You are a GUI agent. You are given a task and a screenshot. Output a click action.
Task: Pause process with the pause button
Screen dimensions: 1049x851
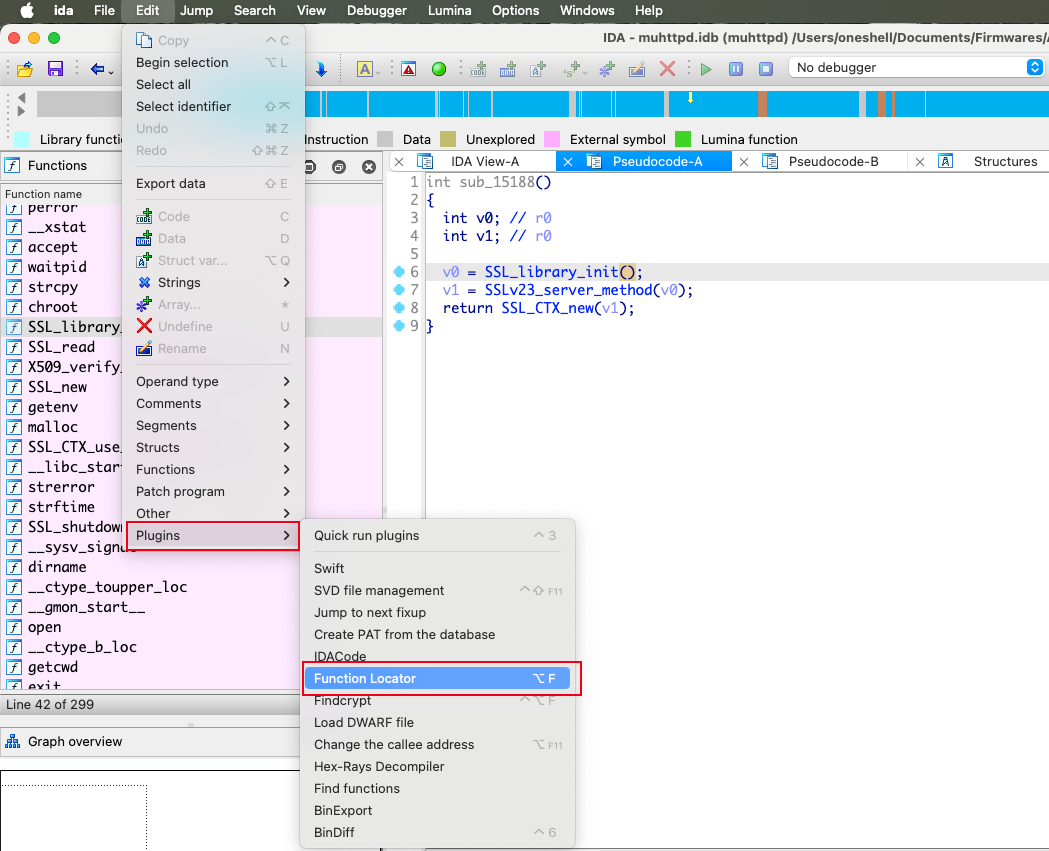tap(735, 68)
